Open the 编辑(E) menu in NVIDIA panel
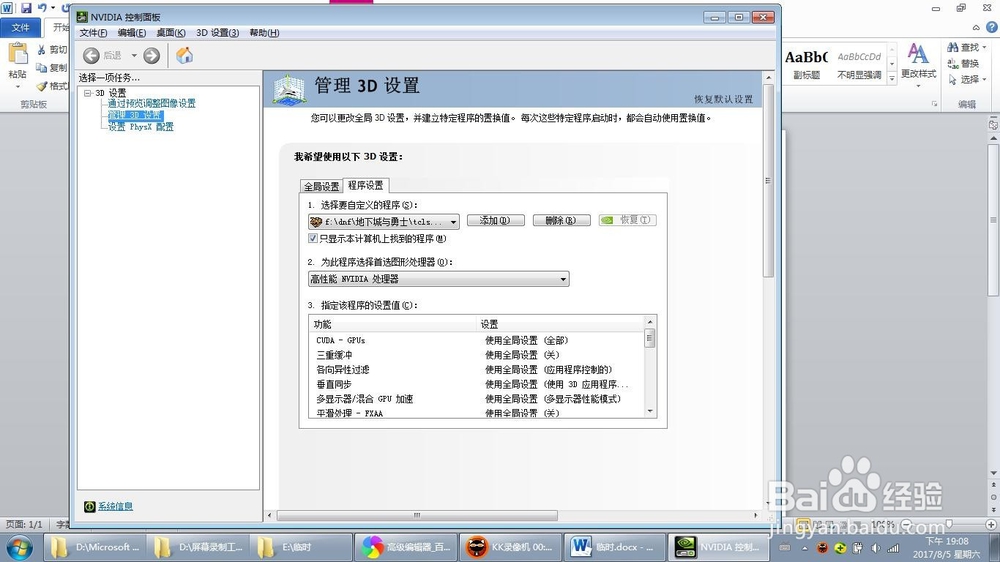Viewport: 1000px width, 562px height. click(x=131, y=33)
